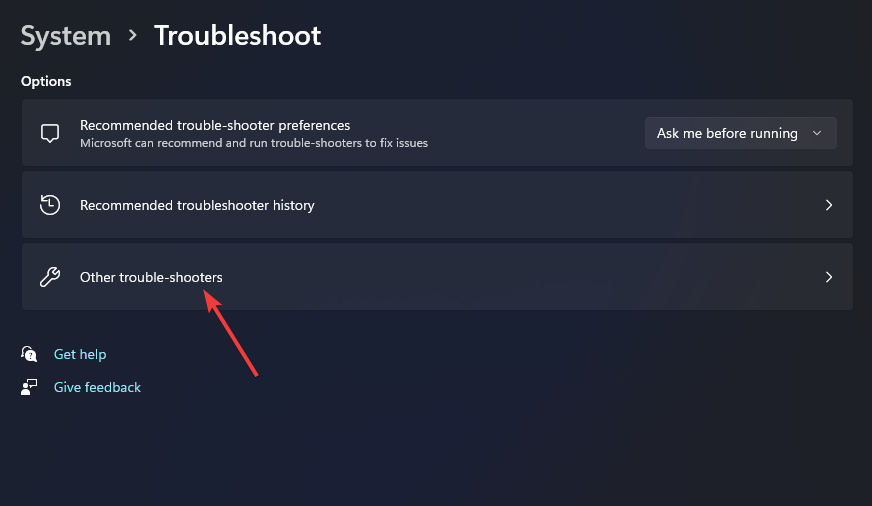The width and height of the screenshot is (872, 506).
Task: Expand Recommended troubleshooter history using its right chevron
Action: [x=828, y=205]
